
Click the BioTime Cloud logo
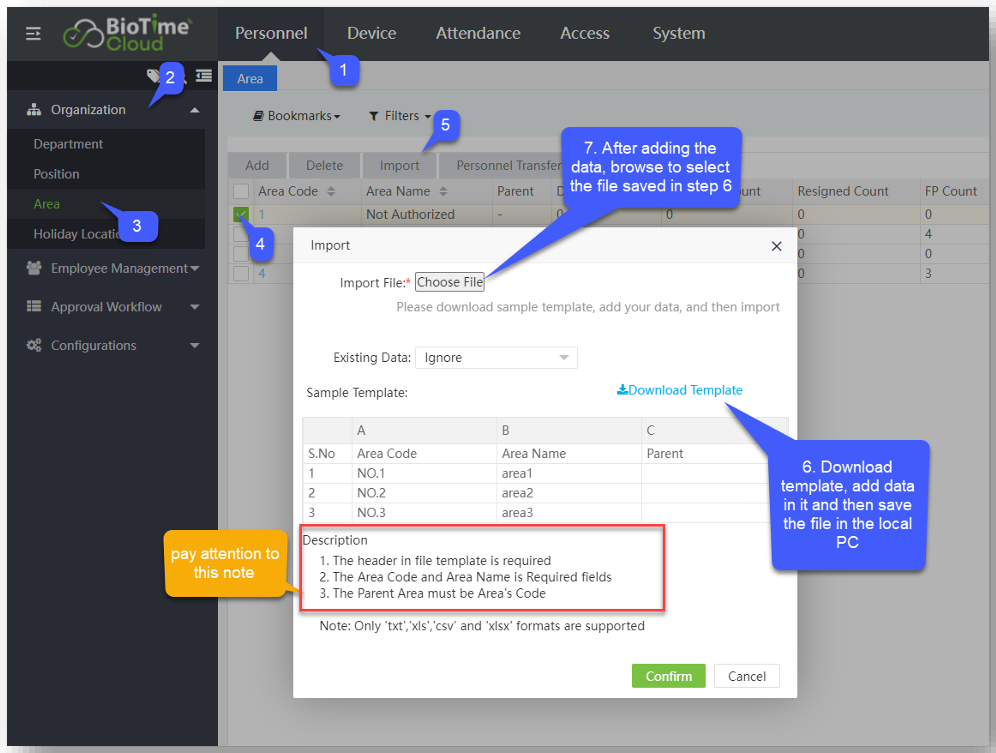(x=128, y=33)
